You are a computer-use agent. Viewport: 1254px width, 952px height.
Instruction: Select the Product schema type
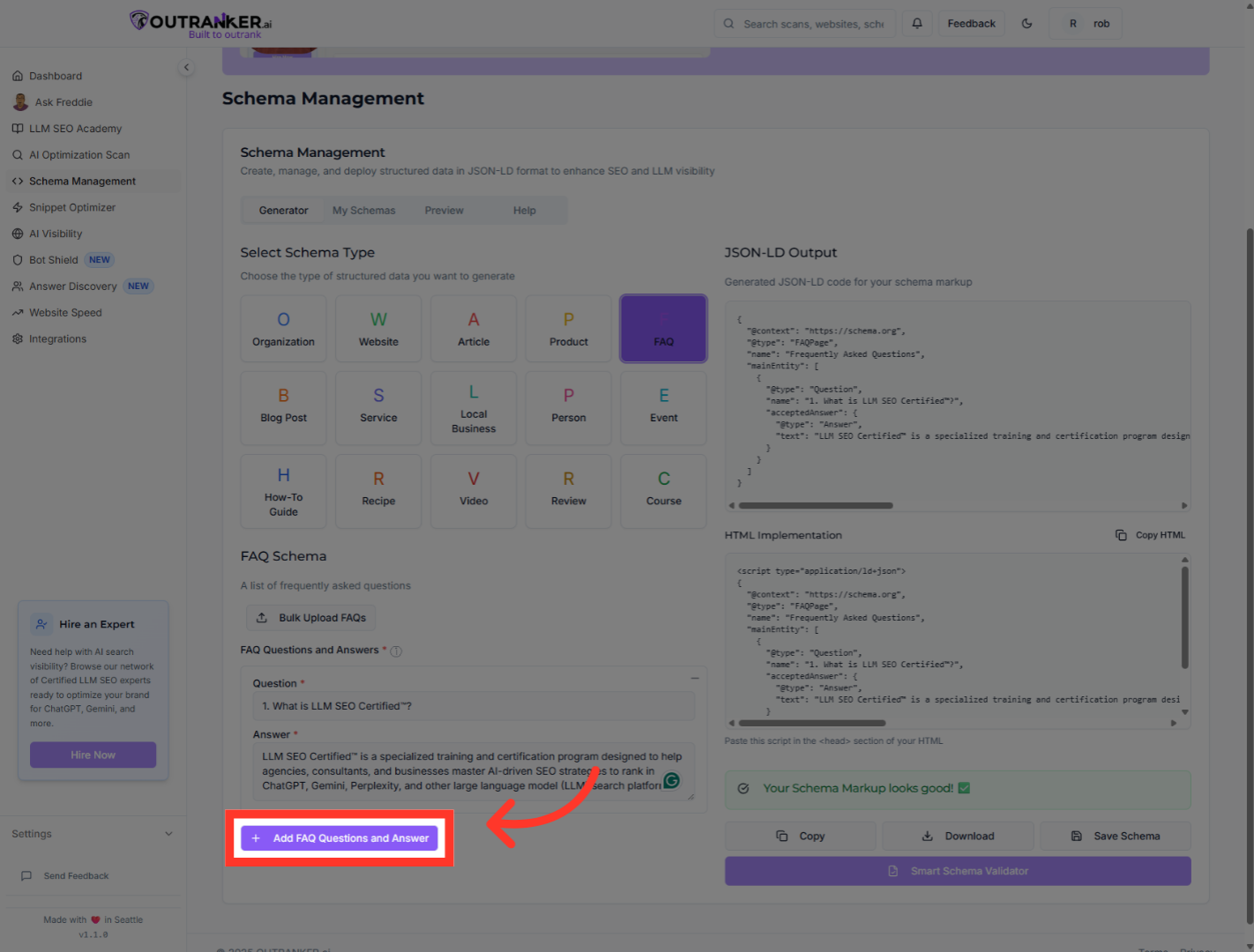pos(569,329)
